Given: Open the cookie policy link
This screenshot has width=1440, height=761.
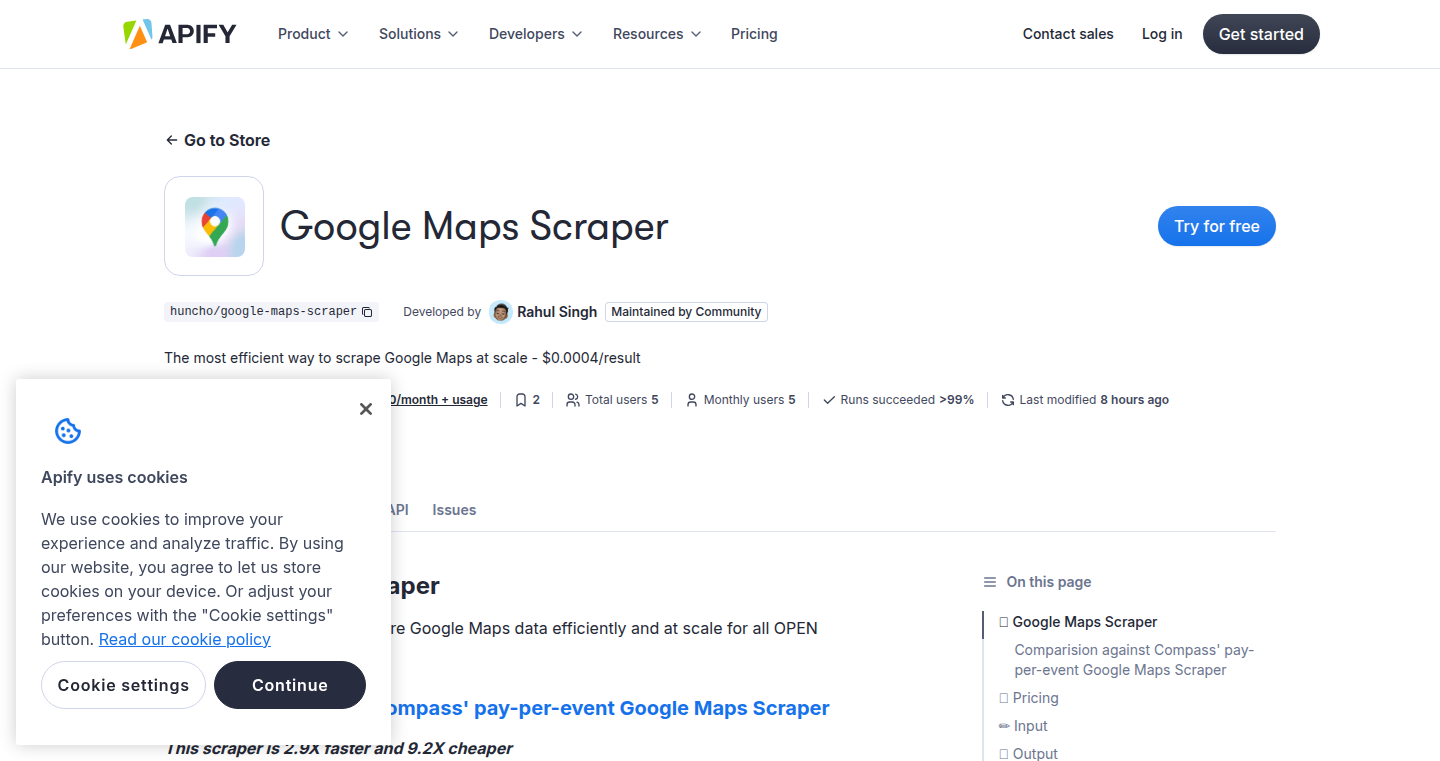Looking at the screenshot, I should click(x=185, y=639).
